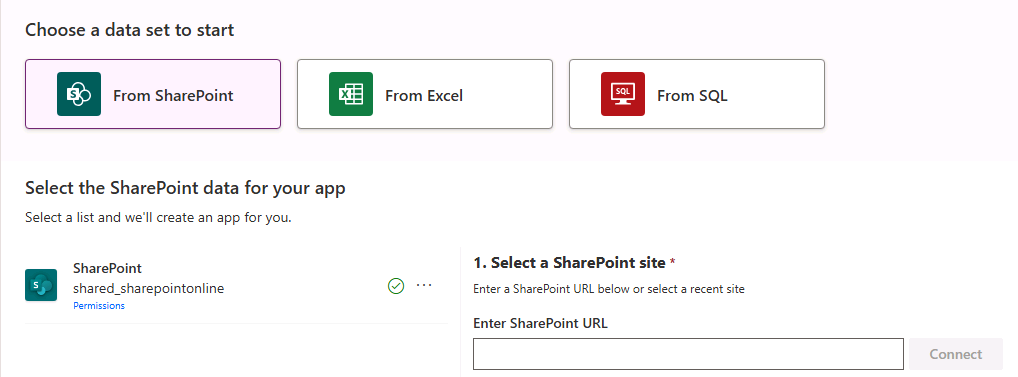Click the red SQL database icon
The width and height of the screenshot is (1018, 377).
point(623,94)
